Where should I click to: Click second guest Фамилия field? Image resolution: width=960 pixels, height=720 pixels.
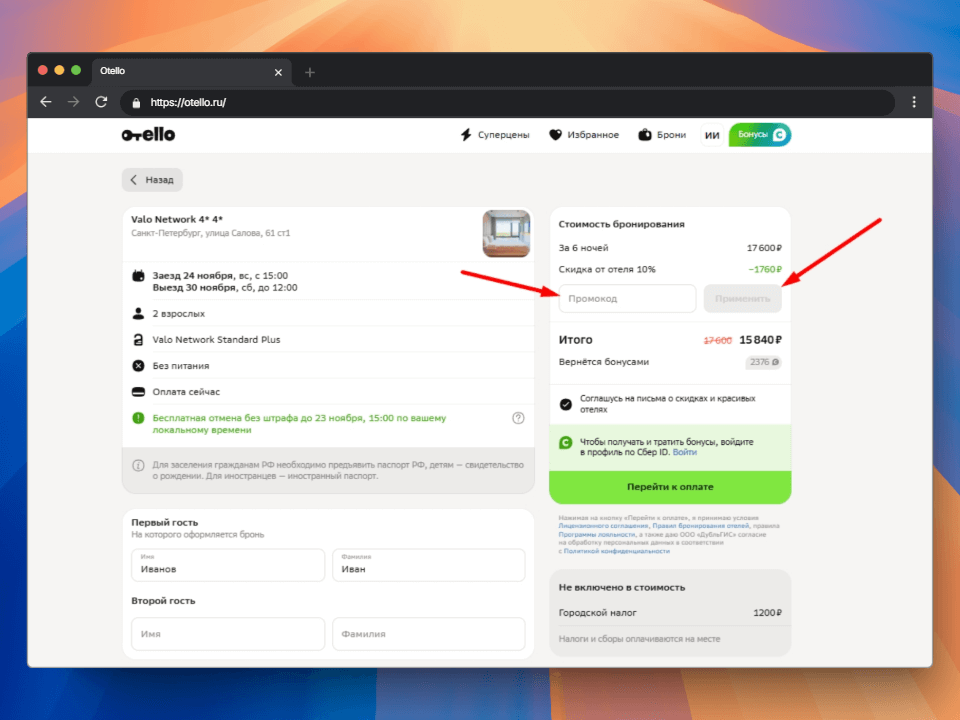pos(429,634)
